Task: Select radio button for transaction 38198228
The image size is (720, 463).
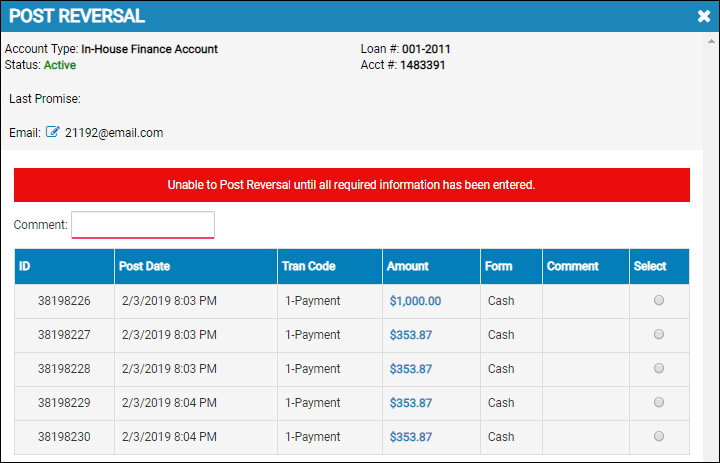Action: coord(659,368)
